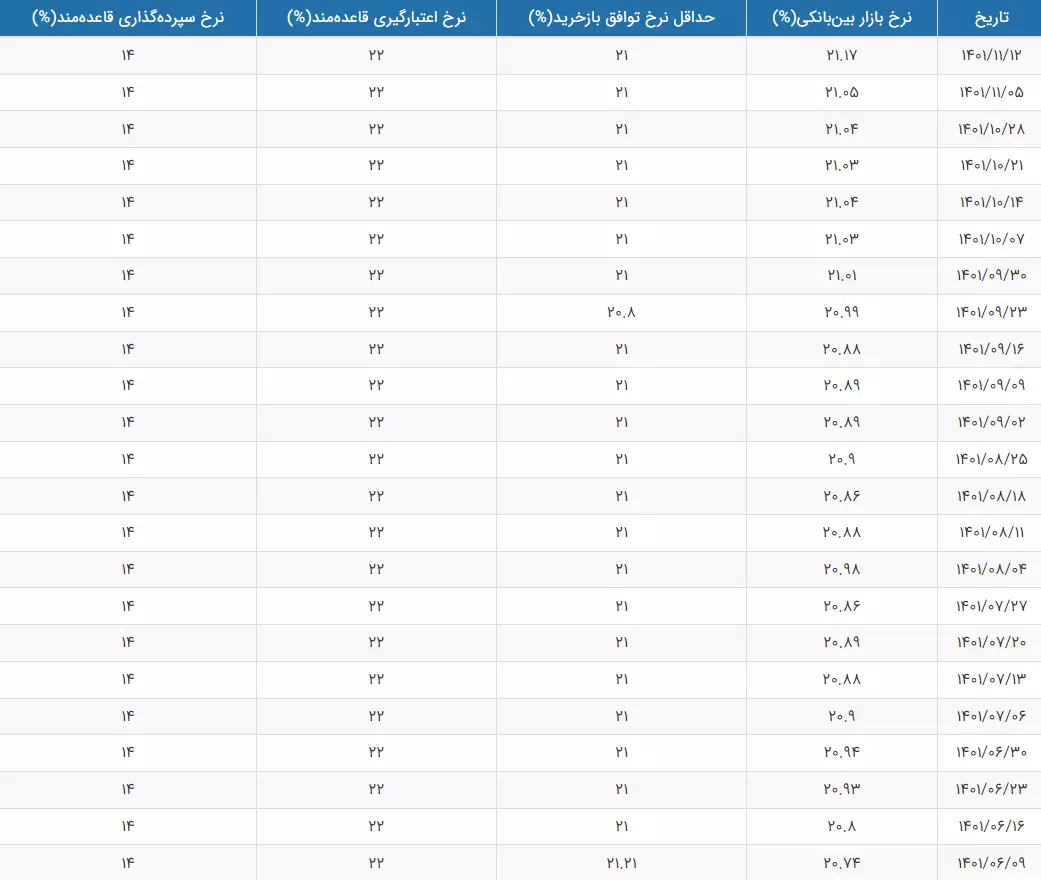Select the date cell ۱۴۰۱/۰۹/۰۹
Image resolution: width=1041 pixels, height=880 pixels.
991,385
